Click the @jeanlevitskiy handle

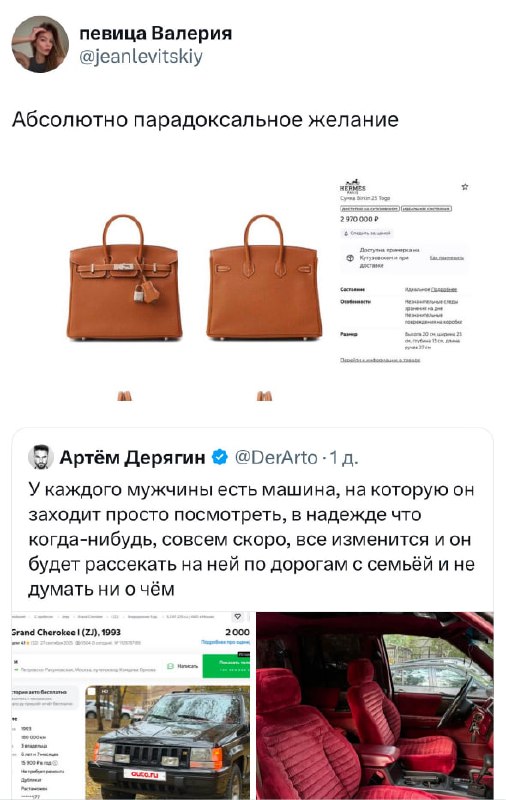[141, 56]
